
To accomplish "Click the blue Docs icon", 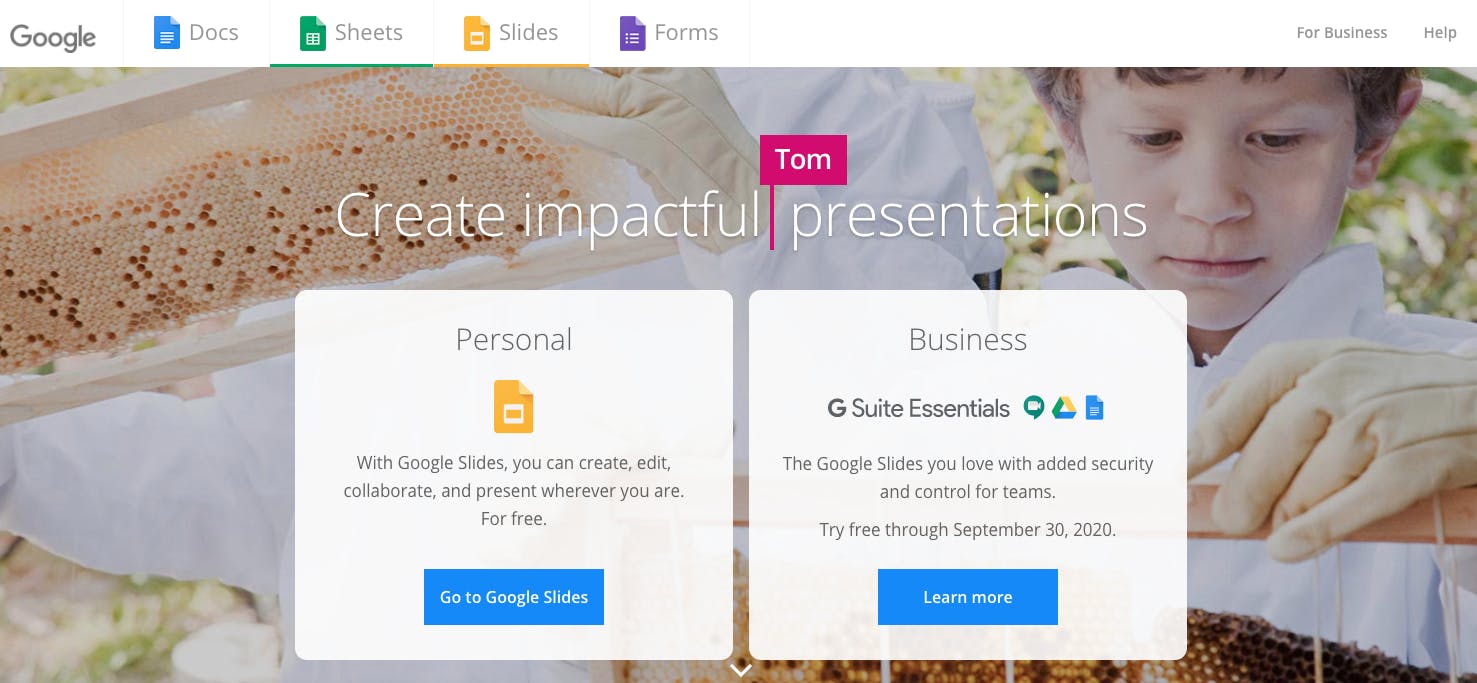I will [166, 33].
